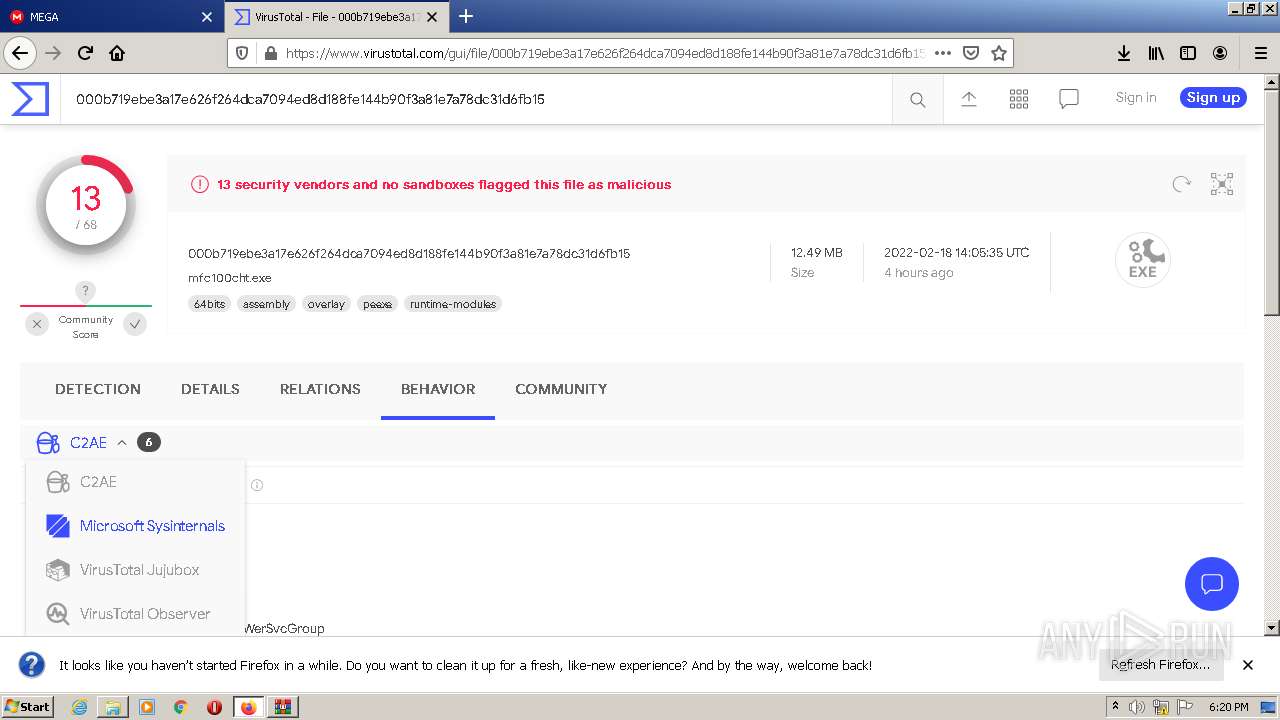This screenshot has height=720, width=1280.
Task: Open the VirusTotal apps grid icon
Action: coord(1019,98)
